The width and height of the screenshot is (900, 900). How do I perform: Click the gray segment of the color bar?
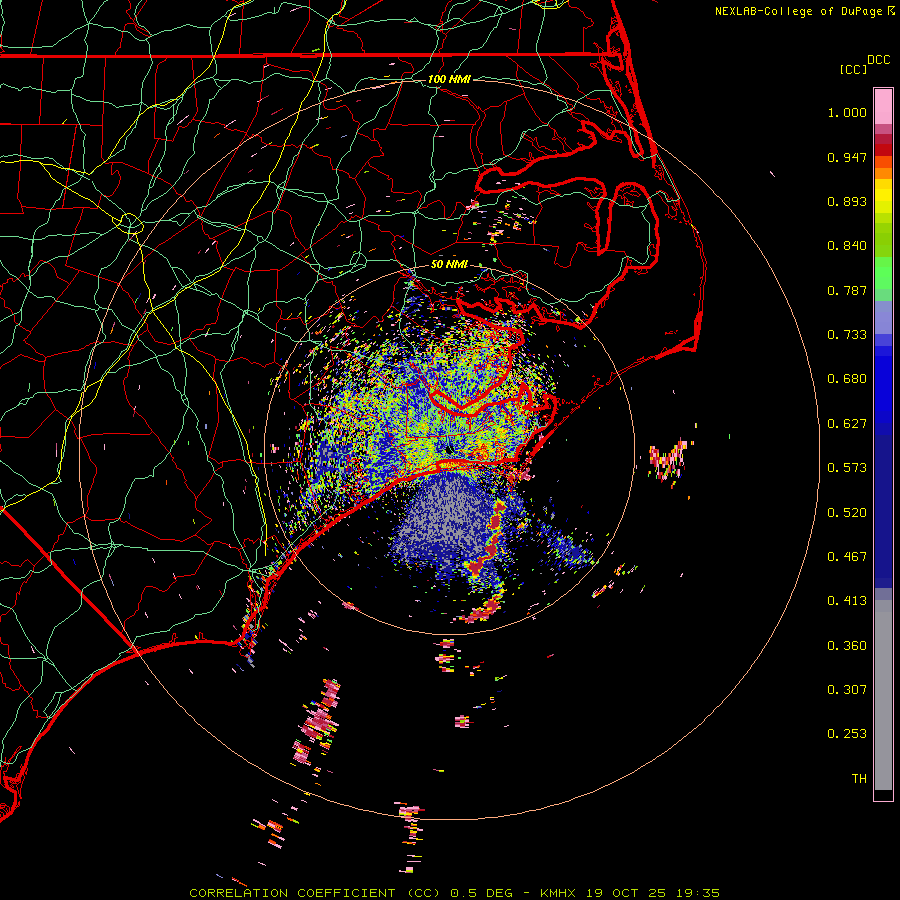(x=883, y=695)
